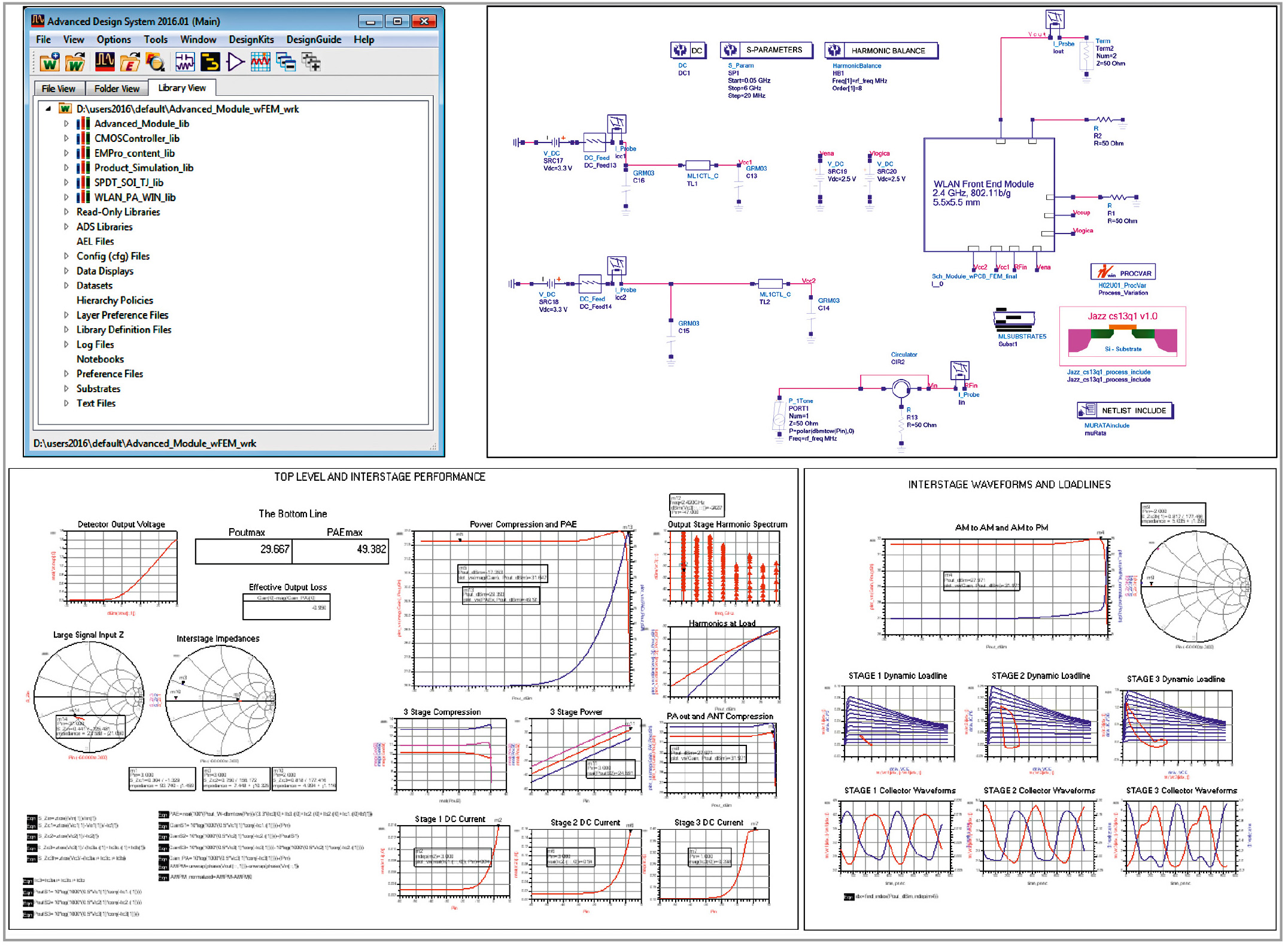Select the Process_Variation PROCVAR block
1288x946 pixels.
pos(1123,271)
